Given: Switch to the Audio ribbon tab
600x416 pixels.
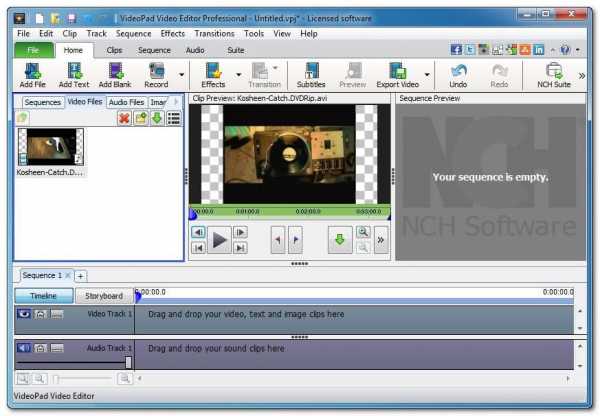Looking at the screenshot, I should click(x=195, y=50).
